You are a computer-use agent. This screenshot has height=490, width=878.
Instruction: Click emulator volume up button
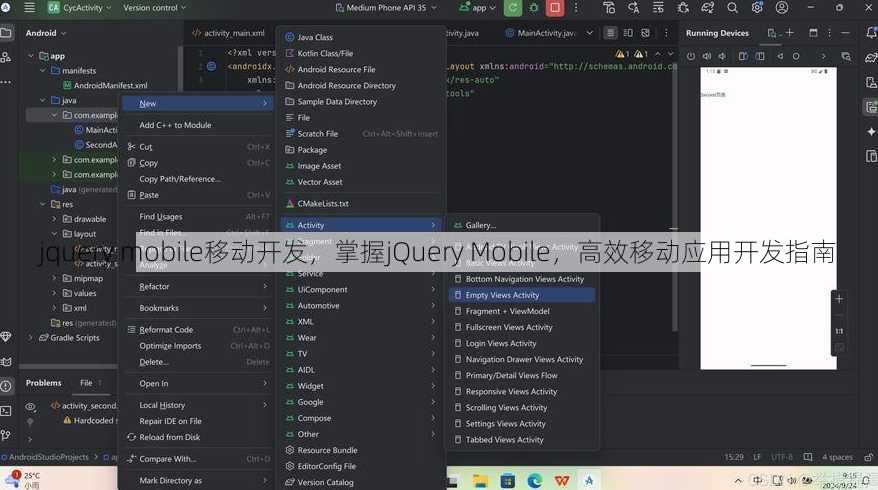click(707, 56)
